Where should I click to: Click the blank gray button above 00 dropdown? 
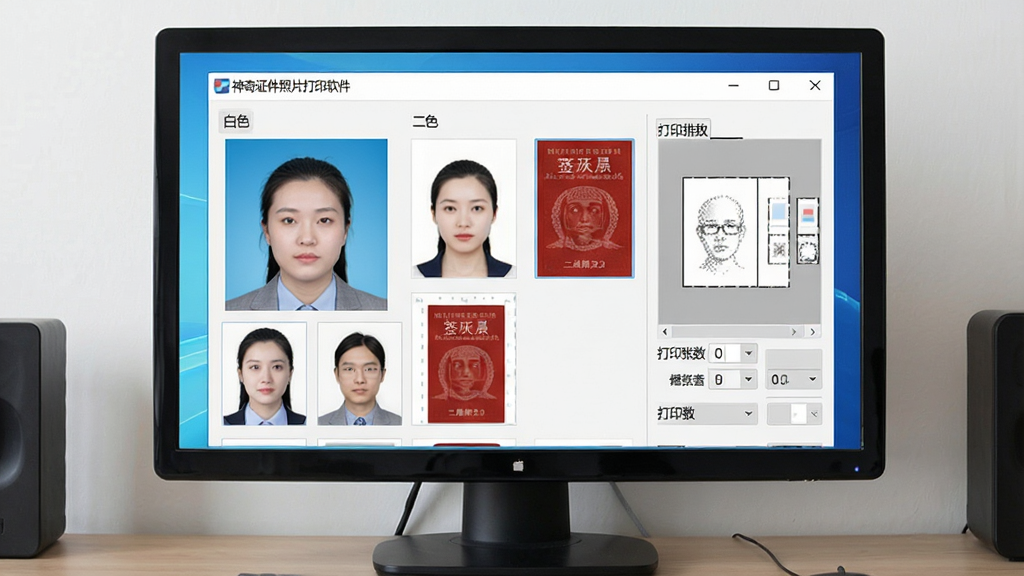793,359
